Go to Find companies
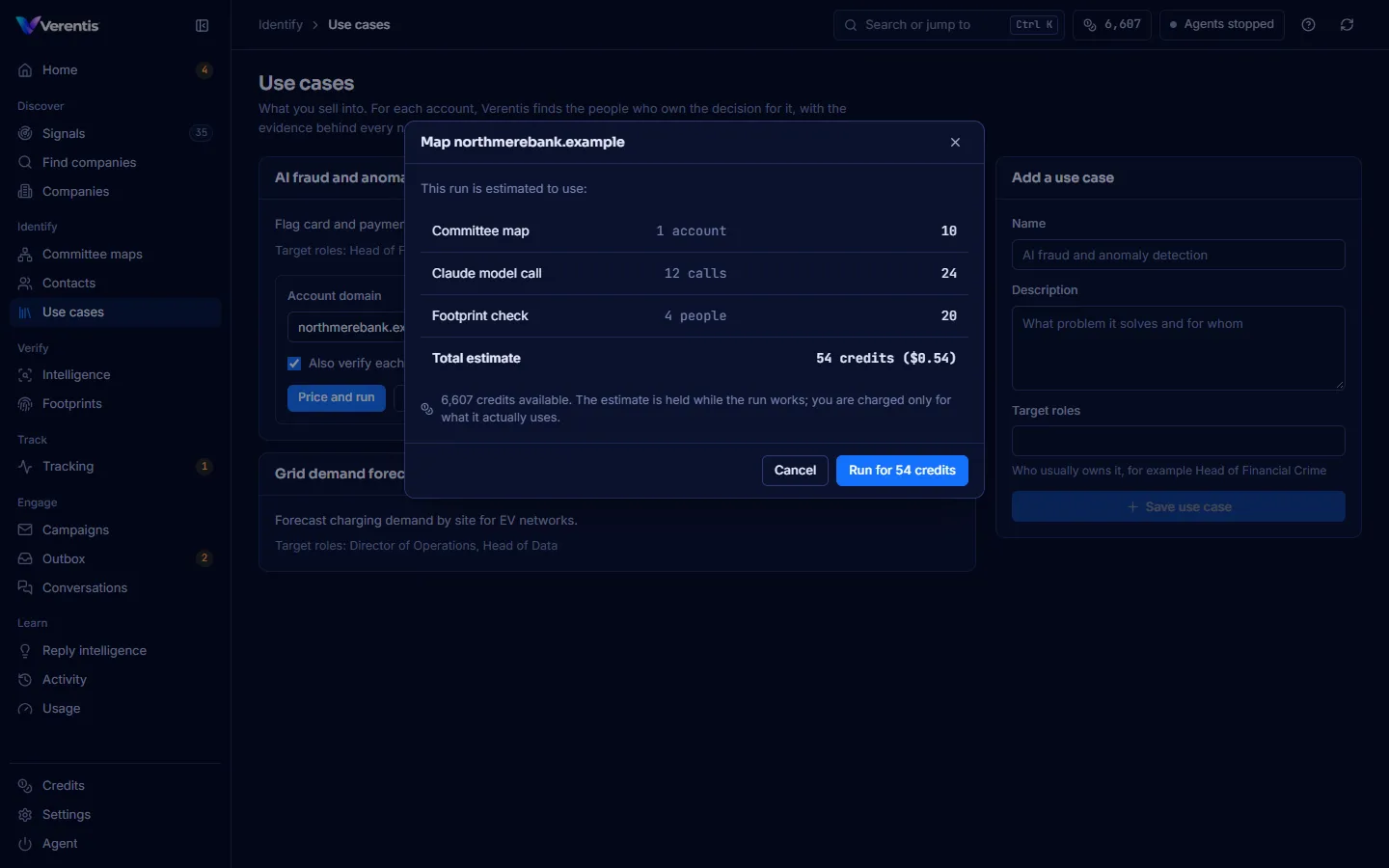Viewport: 1389px width, 868px height. [115, 162]
